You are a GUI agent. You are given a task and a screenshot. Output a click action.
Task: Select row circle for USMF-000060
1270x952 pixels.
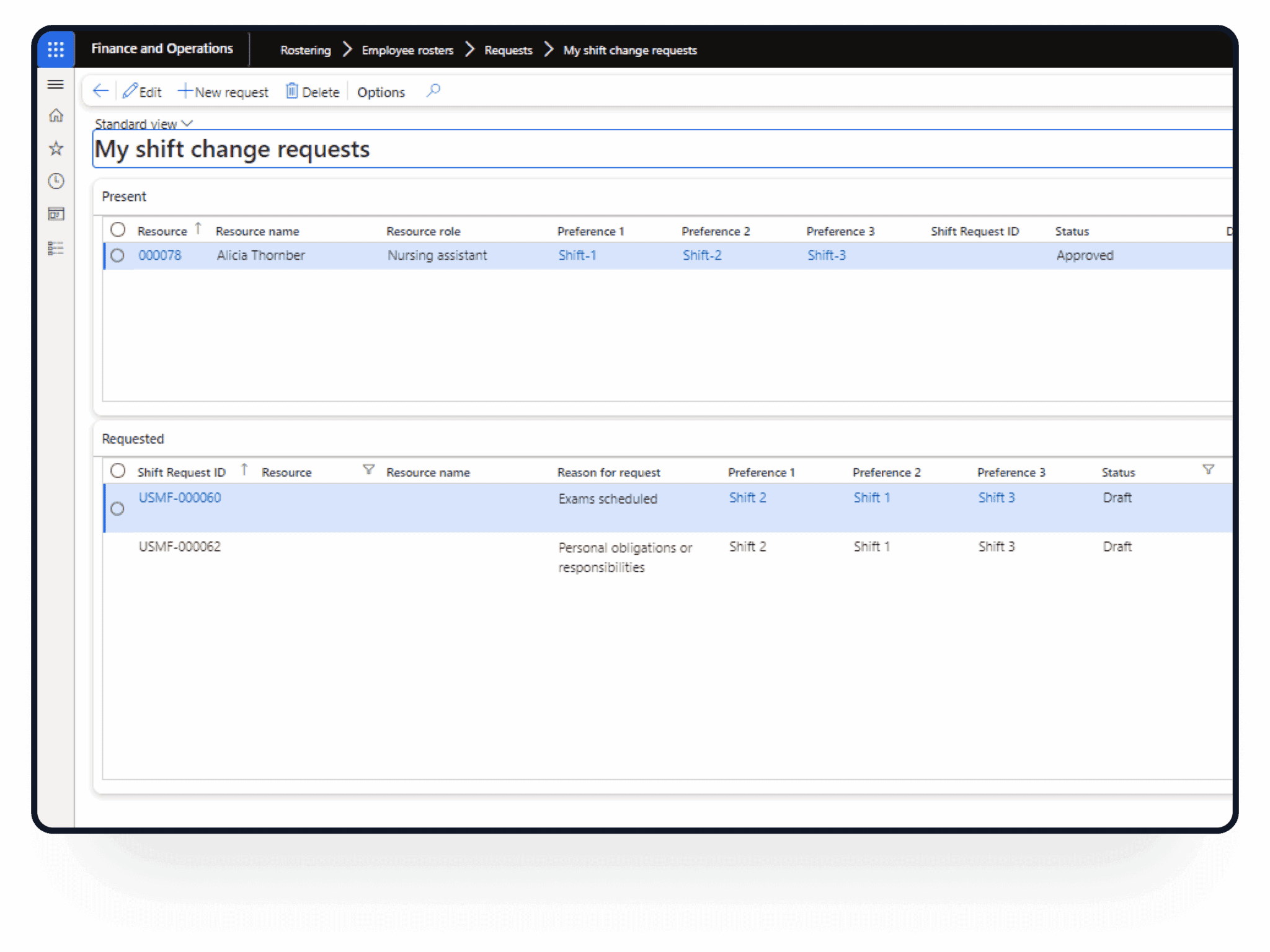pos(117,509)
